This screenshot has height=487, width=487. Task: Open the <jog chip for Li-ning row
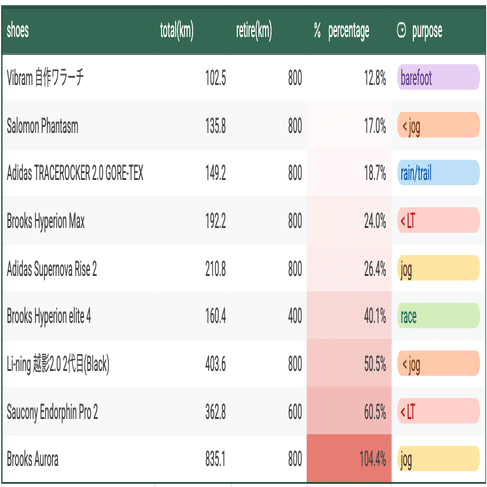438,363
